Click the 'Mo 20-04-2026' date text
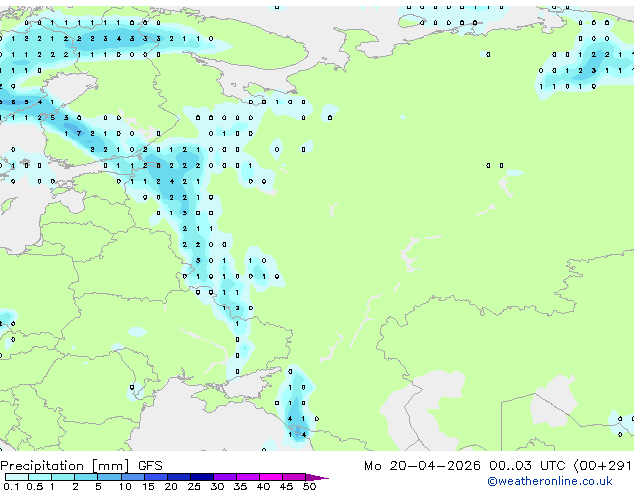The image size is (634, 490). (x=422, y=466)
